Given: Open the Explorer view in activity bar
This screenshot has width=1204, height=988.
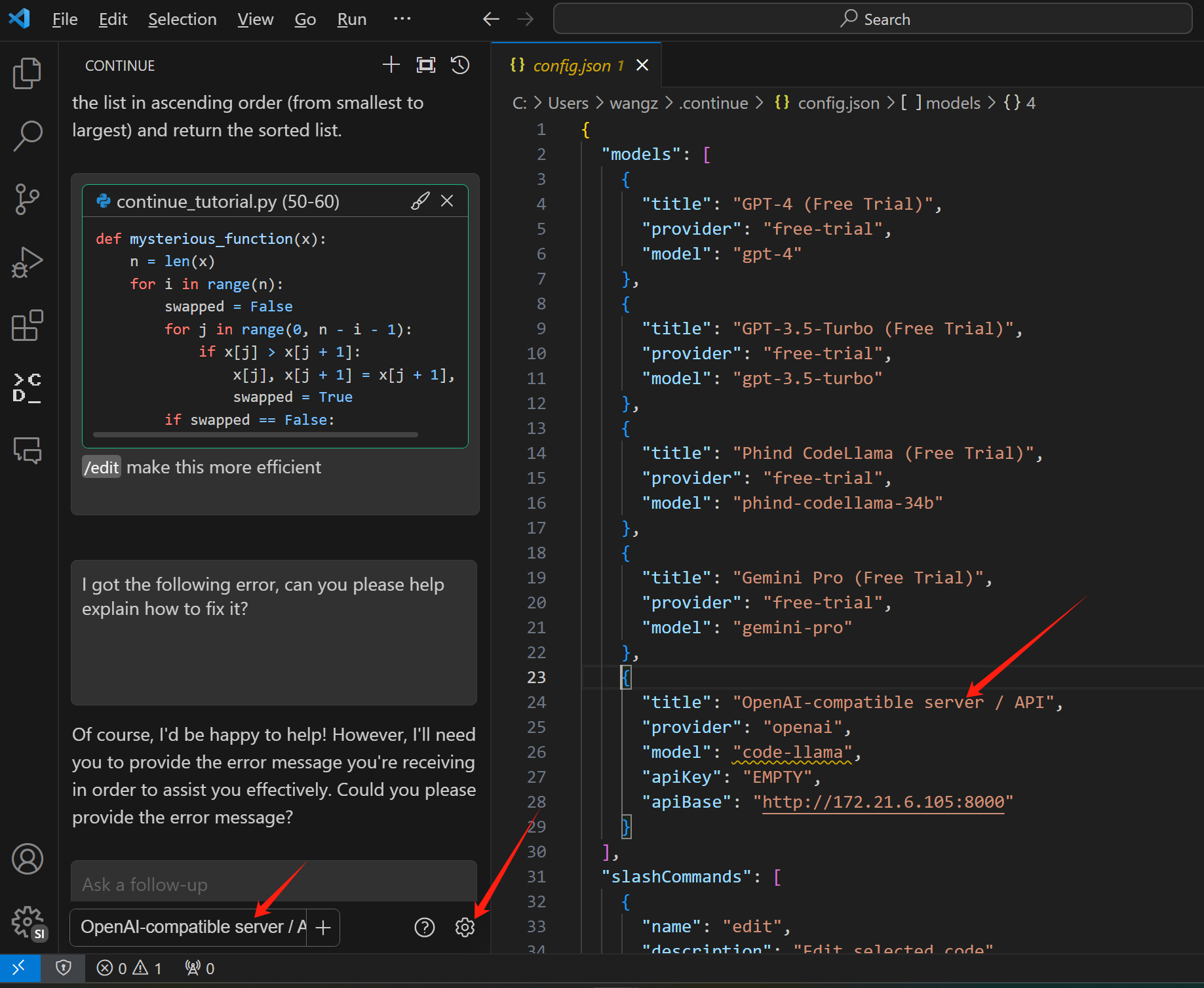Looking at the screenshot, I should 27,73.
